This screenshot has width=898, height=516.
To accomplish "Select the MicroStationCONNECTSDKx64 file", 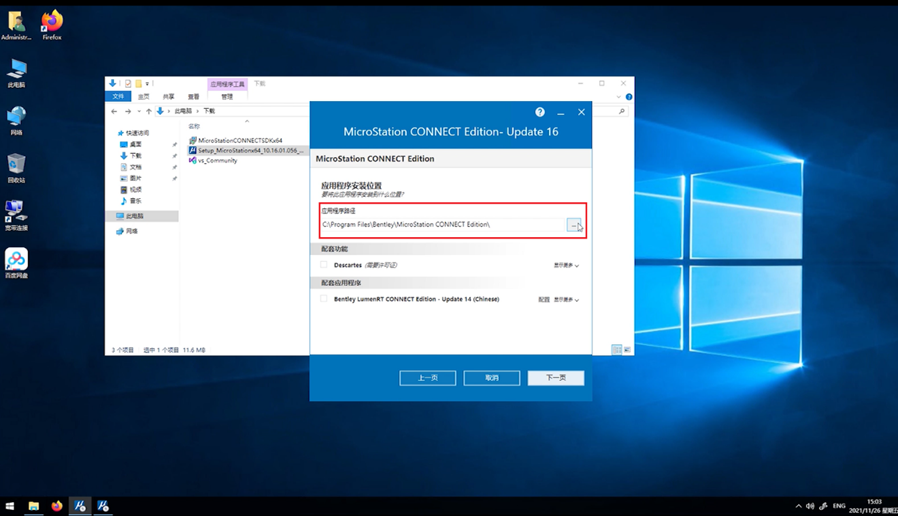I will pos(235,140).
